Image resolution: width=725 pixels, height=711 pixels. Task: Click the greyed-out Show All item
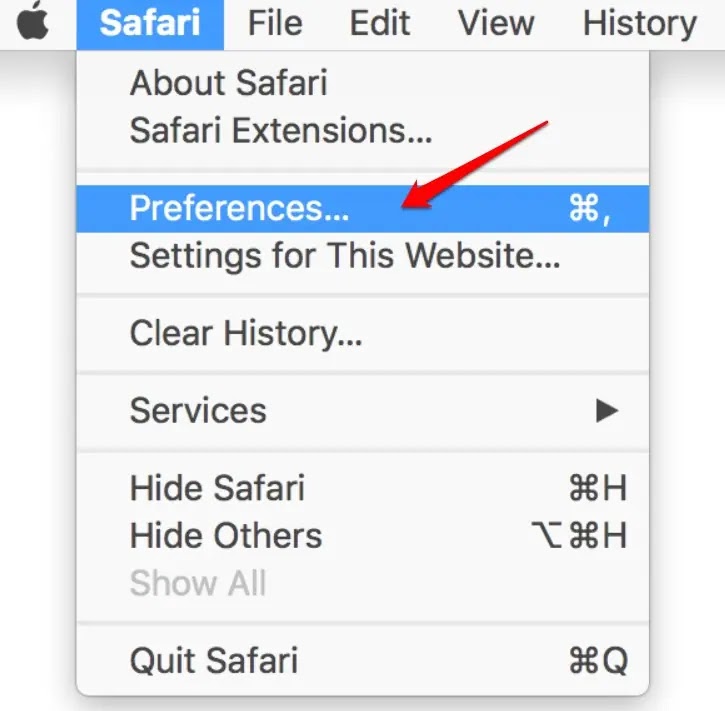(198, 582)
